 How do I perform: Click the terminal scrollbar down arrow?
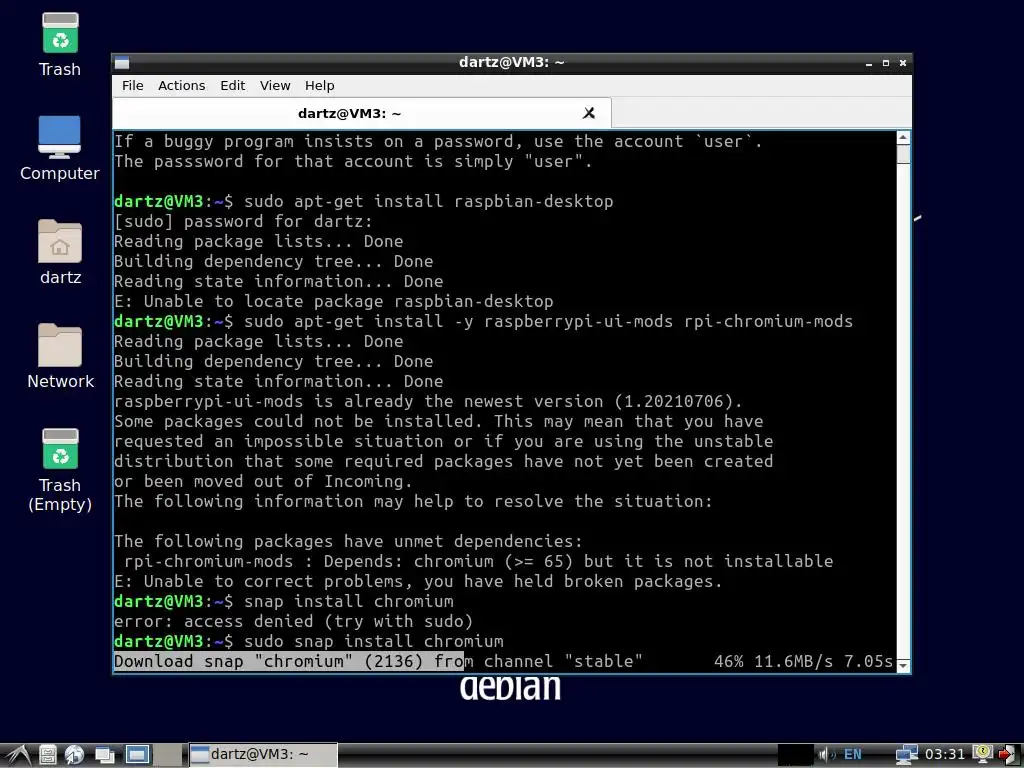[x=903, y=665]
